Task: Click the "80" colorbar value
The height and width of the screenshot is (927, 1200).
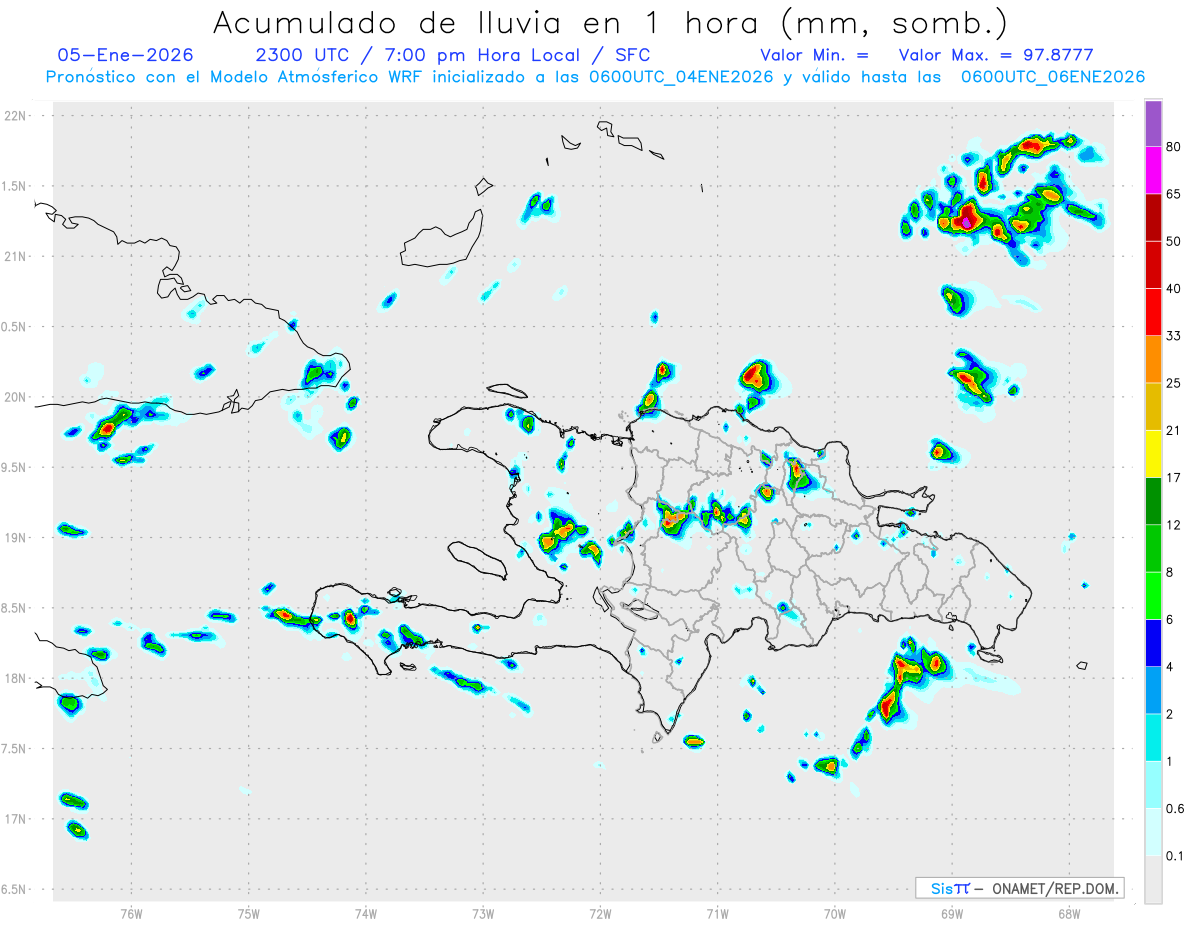Action: point(1174,147)
